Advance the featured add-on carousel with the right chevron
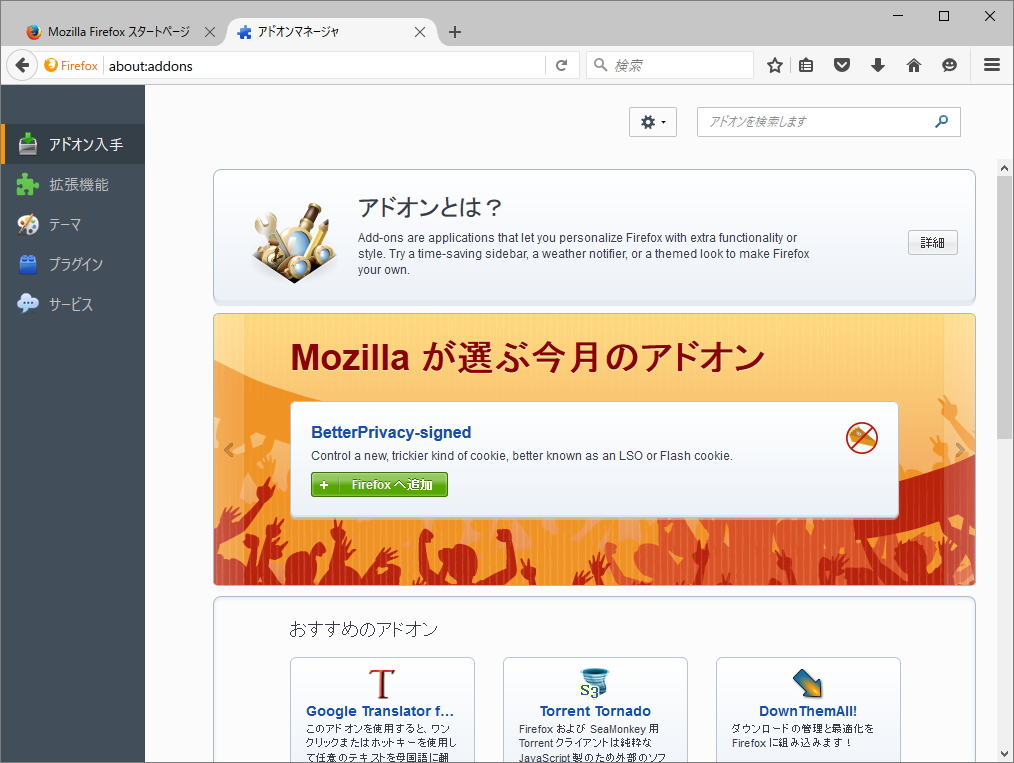The image size is (1014, 763). (x=959, y=449)
